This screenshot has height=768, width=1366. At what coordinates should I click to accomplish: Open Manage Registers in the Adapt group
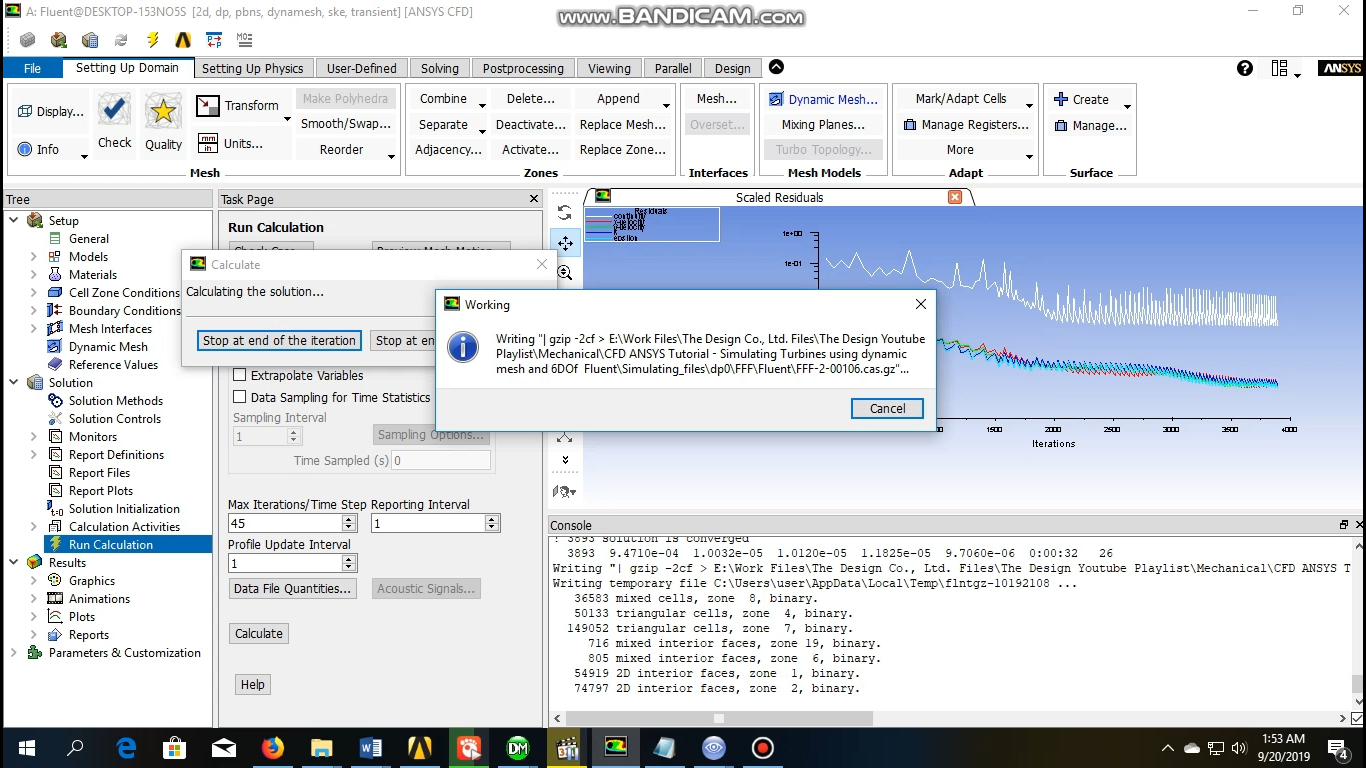pos(966,124)
